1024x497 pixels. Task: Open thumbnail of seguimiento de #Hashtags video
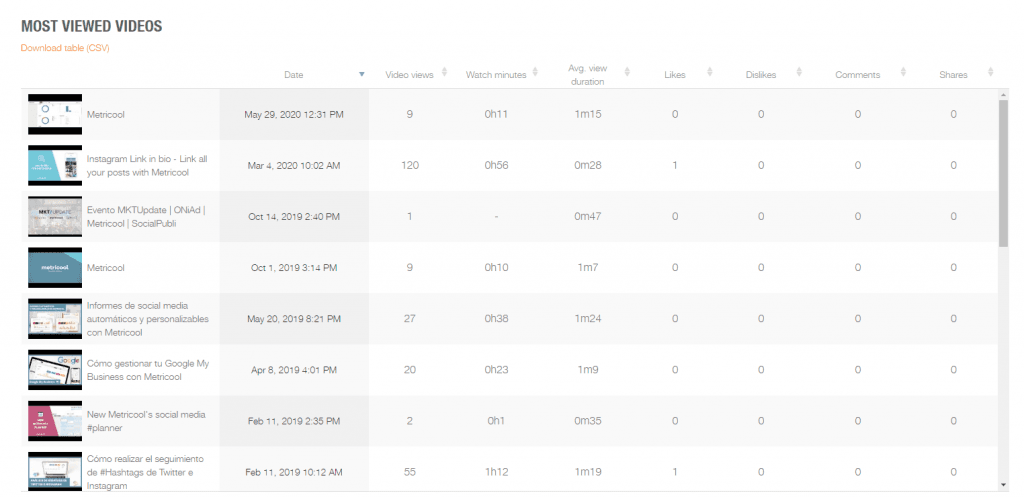tap(55, 472)
